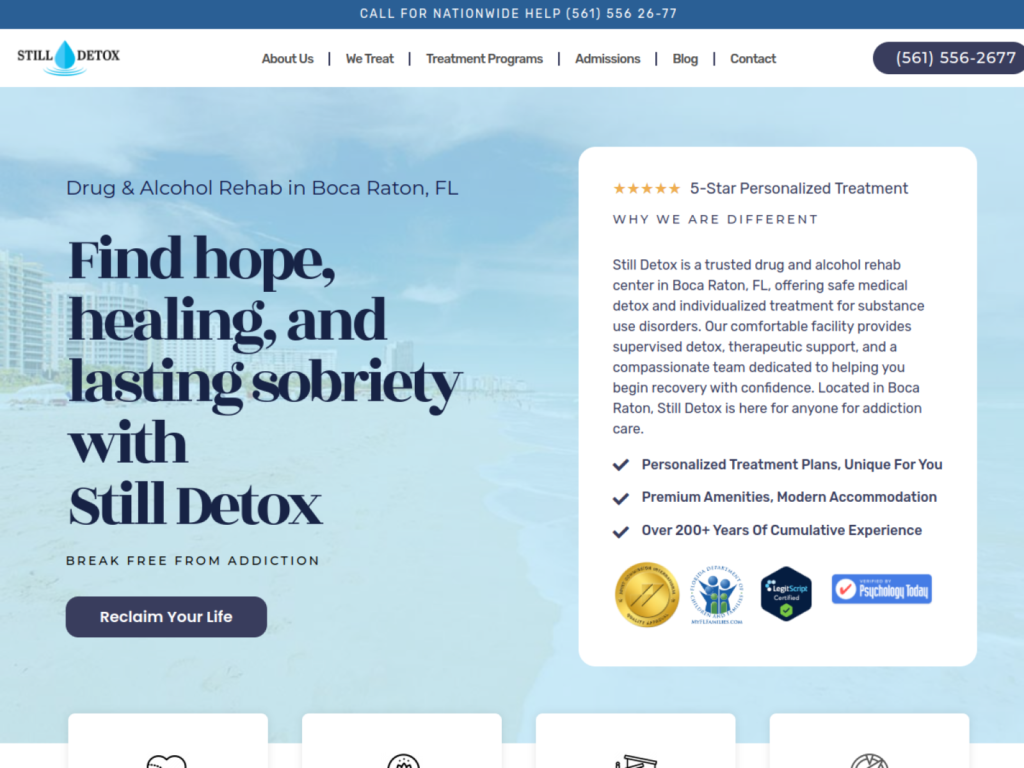This screenshot has height=768, width=1024.
Task: Click 'Personalized Treatment Plans, Unique For You'
Action: pyautogui.click(x=792, y=464)
